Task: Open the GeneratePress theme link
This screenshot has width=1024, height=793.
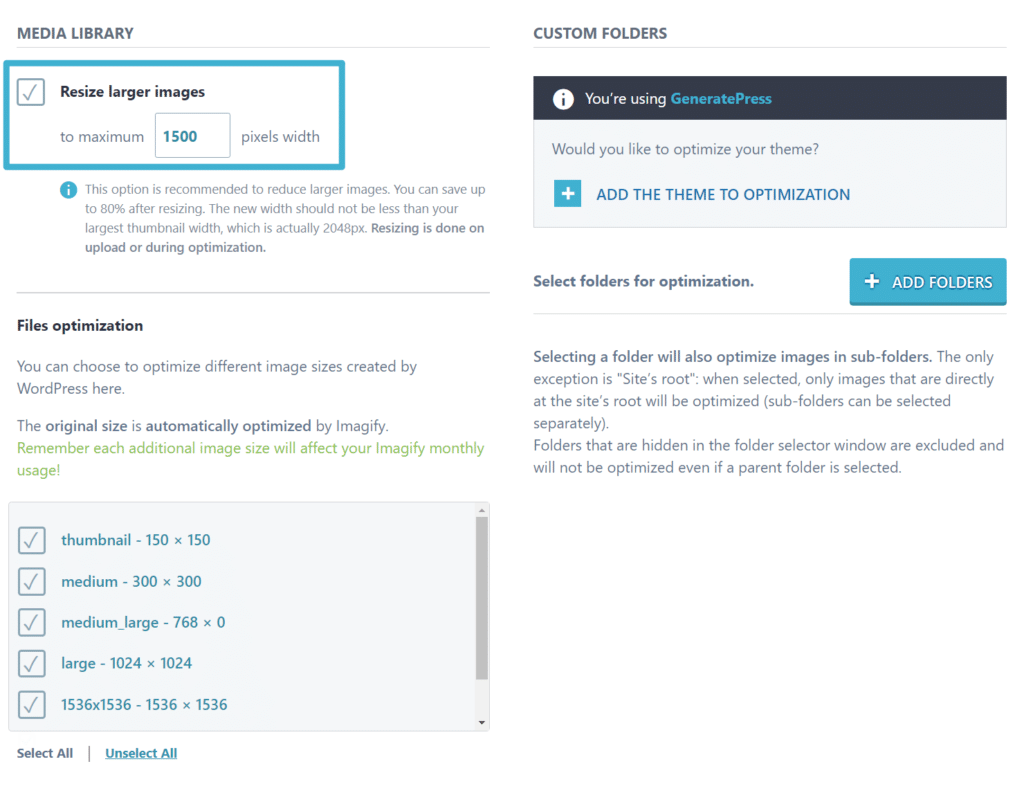Action: tap(721, 99)
